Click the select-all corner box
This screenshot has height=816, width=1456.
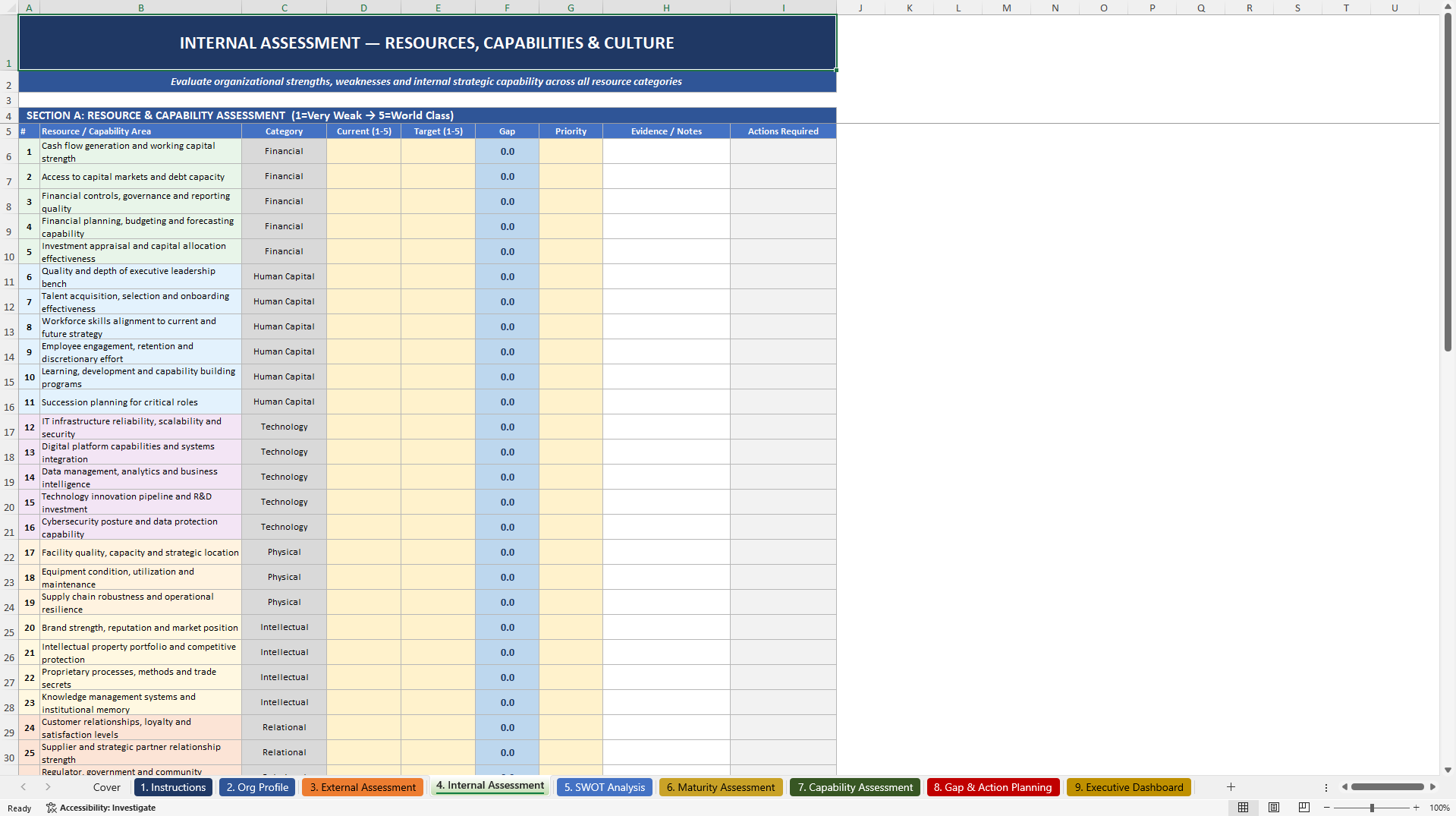(x=9, y=8)
